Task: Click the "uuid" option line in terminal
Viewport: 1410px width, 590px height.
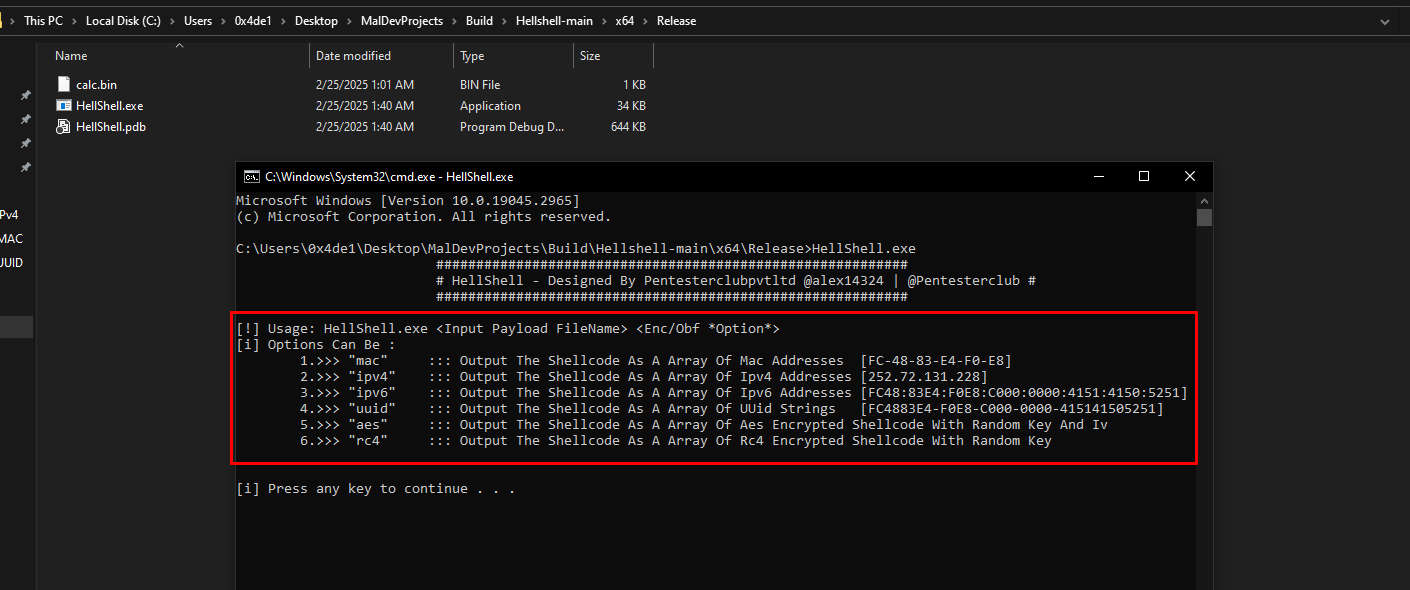Action: pyautogui.click(x=732, y=409)
